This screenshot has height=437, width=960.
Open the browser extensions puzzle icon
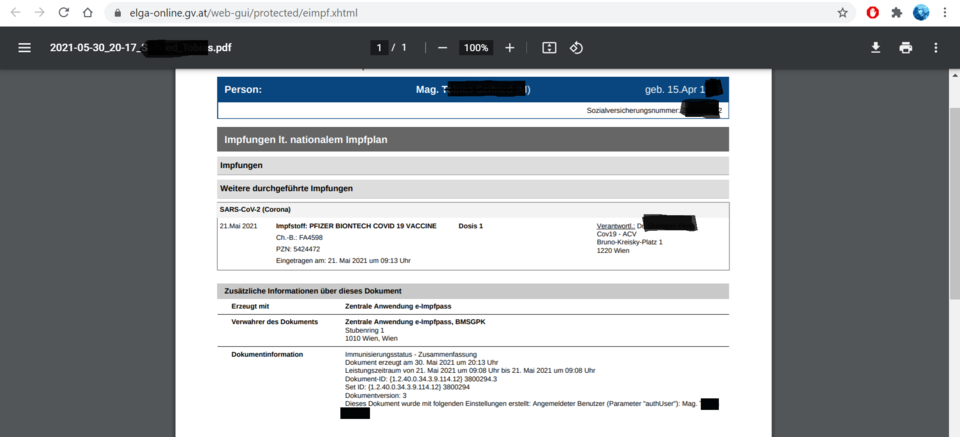point(897,13)
